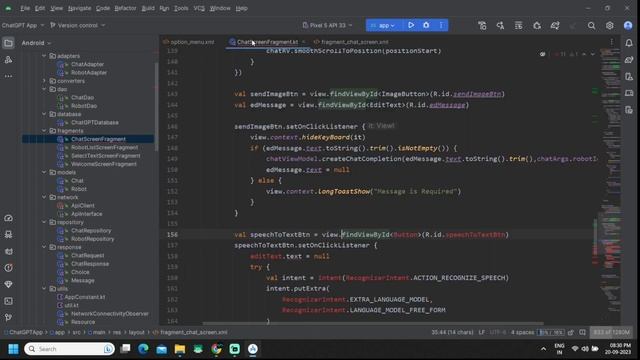Click the project tree vertical scrollbar
Viewport: 640px width, 360px height.
[x=156, y=106]
